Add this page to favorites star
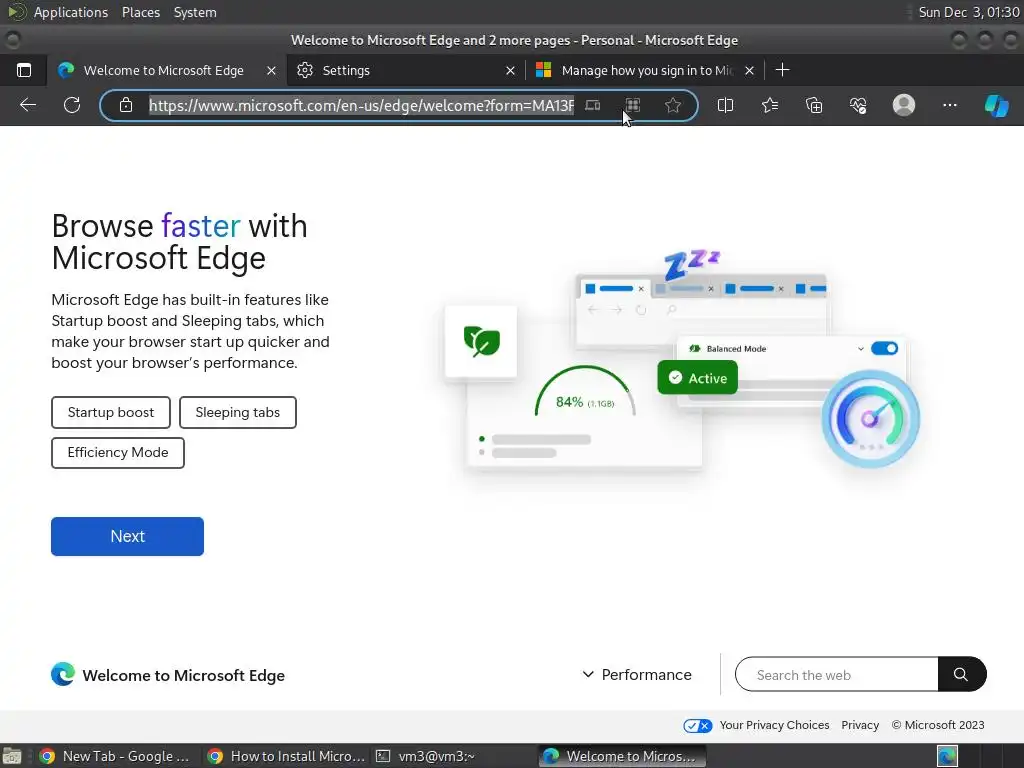The height and width of the screenshot is (768, 1024). tap(673, 105)
